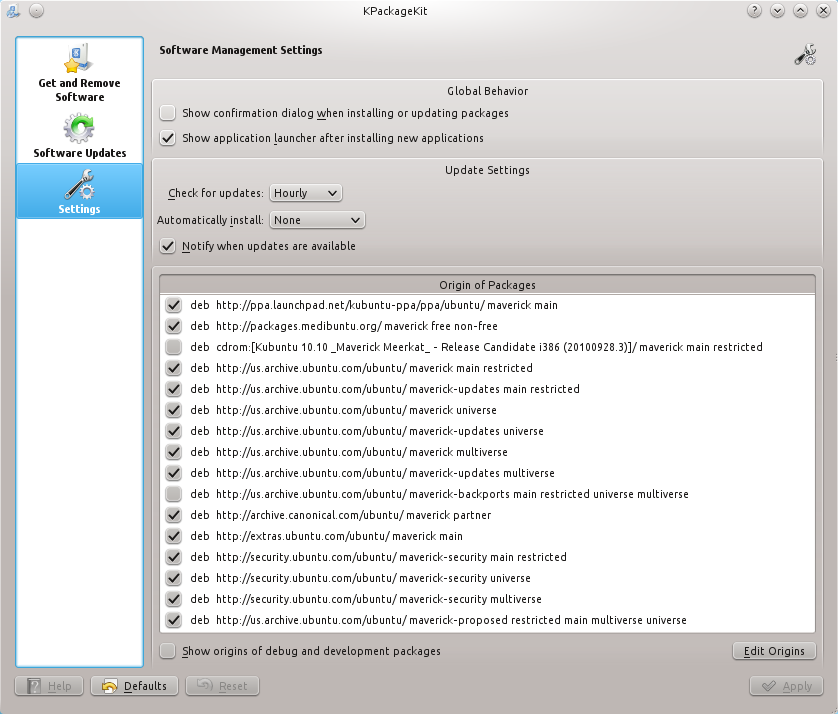Click the Defaults button undo arrow icon
Image resolution: width=838 pixels, height=714 pixels.
pyautogui.click(x=110, y=686)
